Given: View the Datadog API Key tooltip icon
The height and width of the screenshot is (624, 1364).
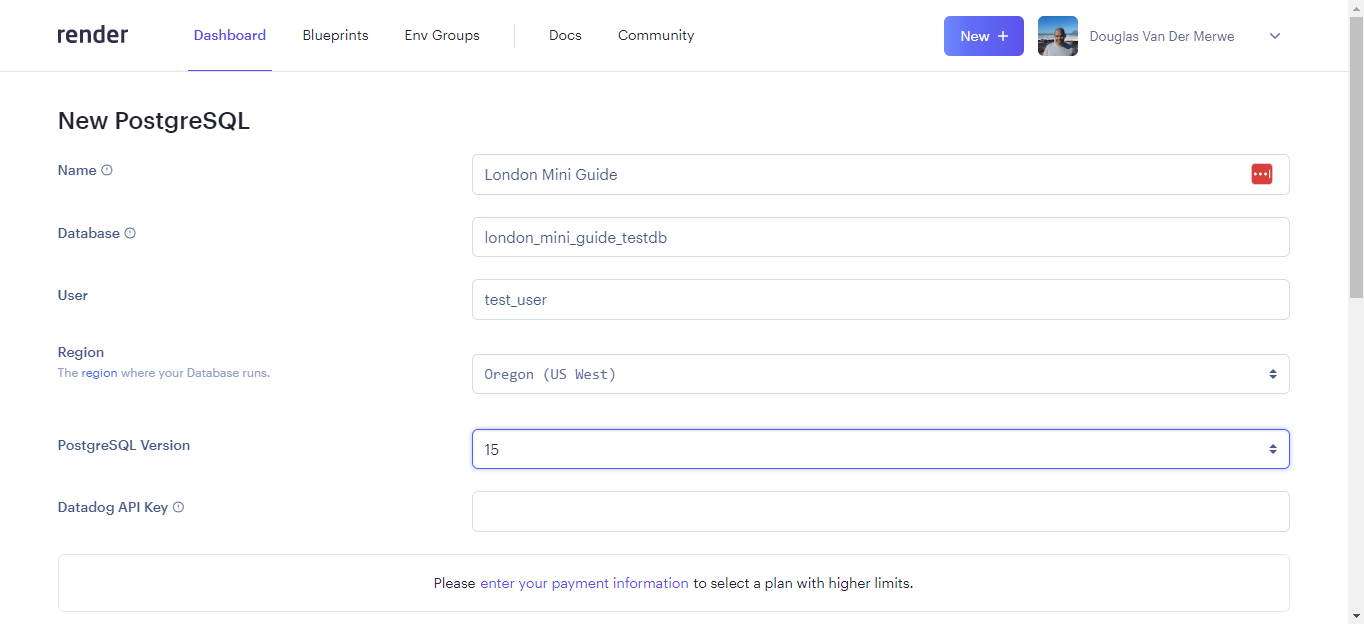Looking at the screenshot, I should pos(178,507).
